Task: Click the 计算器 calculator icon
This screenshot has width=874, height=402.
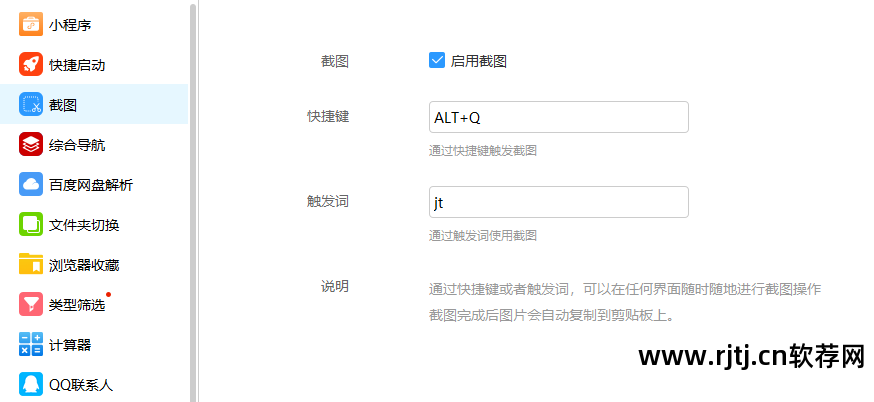Action: (x=31, y=345)
